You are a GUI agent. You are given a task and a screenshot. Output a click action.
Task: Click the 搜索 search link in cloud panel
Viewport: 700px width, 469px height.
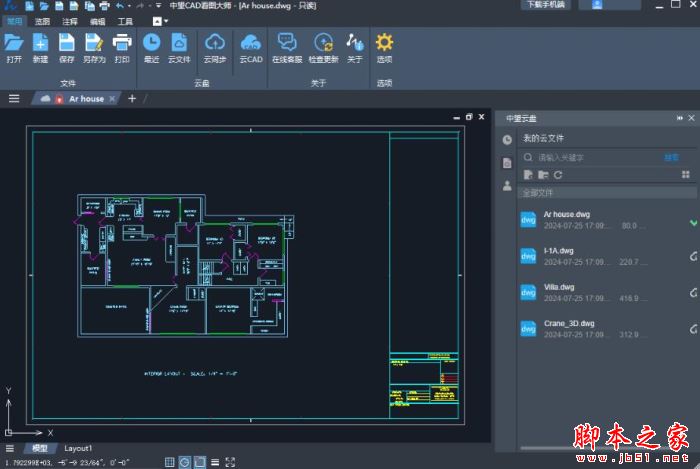[x=671, y=157]
